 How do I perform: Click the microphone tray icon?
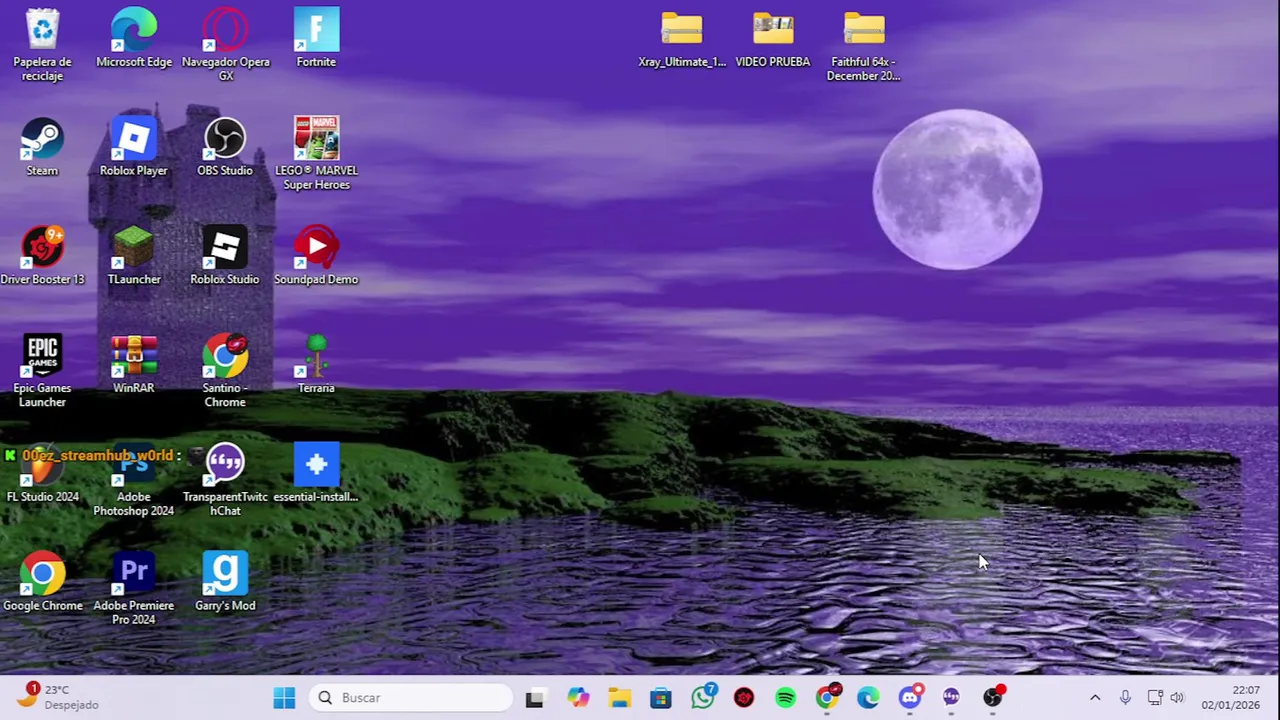click(x=1125, y=698)
